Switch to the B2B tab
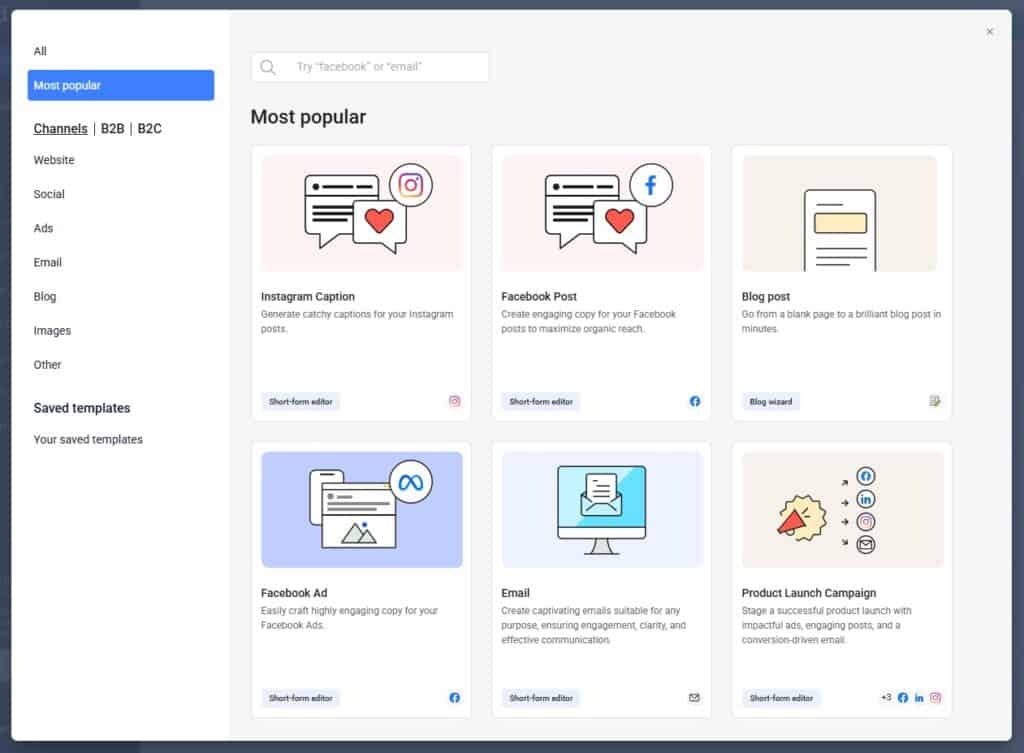Screen dimensions: 1024x753 tap(112, 129)
